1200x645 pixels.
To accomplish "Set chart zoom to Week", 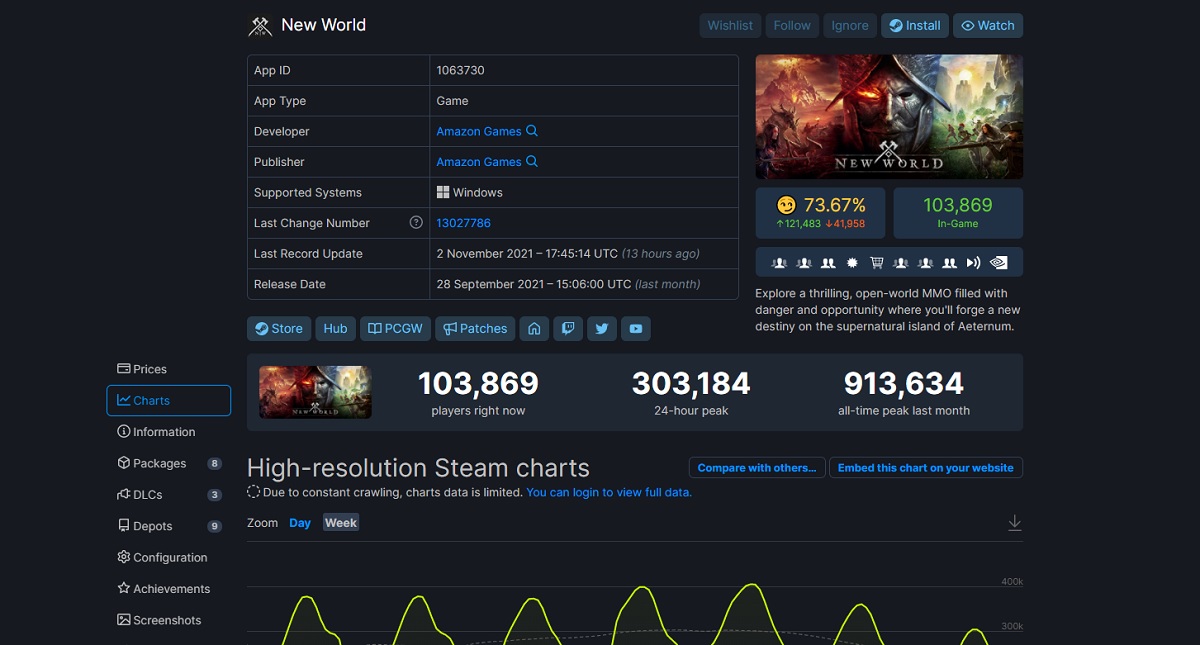I will point(341,523).
